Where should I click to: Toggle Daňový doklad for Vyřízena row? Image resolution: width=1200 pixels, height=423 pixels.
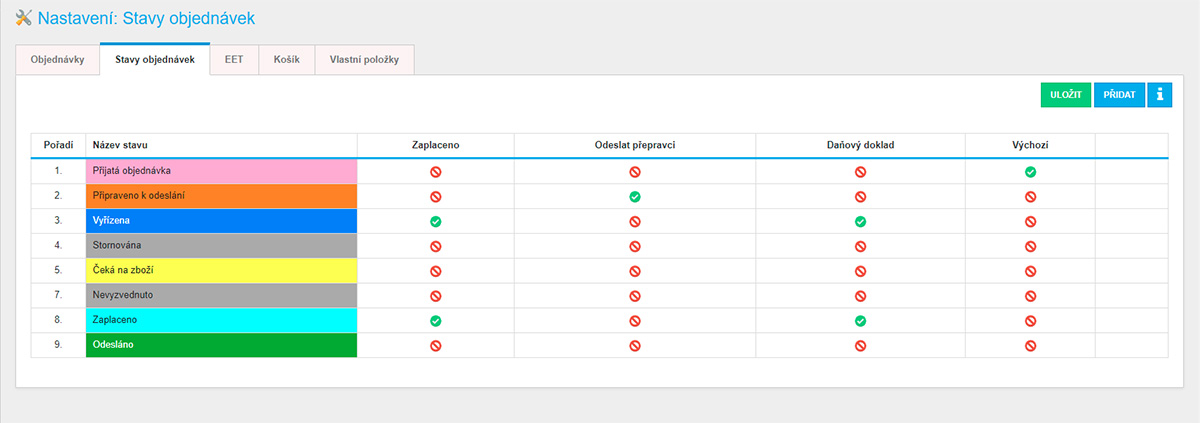(x=860, y=221)
